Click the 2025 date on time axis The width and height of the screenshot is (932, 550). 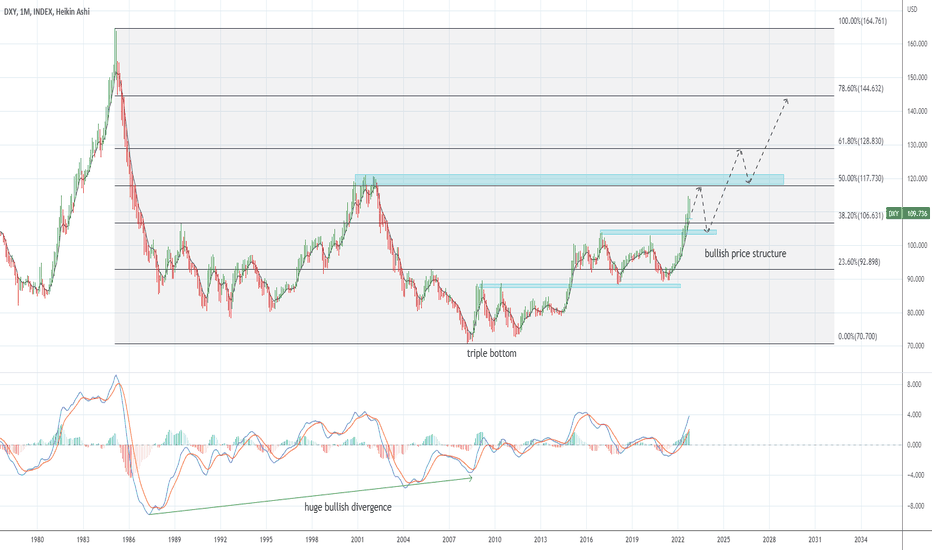tap(723, 540)
